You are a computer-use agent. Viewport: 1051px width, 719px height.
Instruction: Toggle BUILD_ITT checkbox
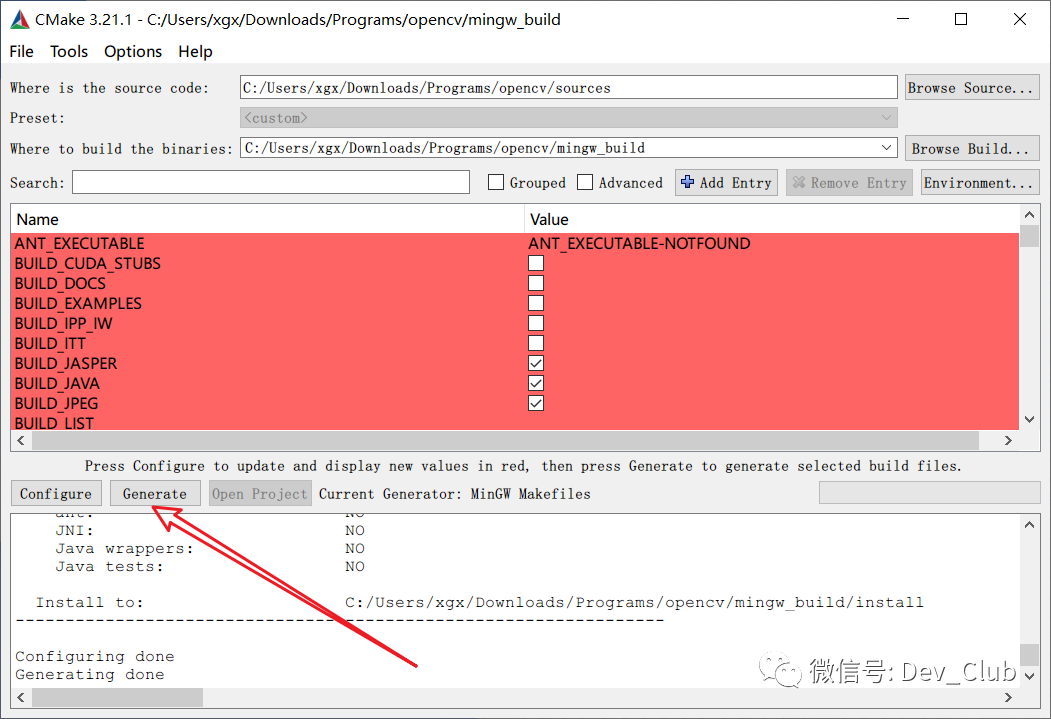coord(536,343)
